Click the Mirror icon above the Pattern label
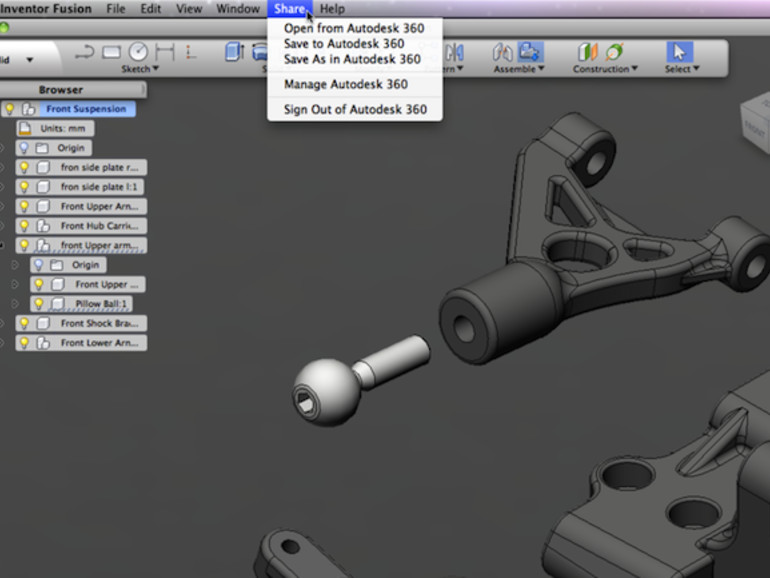The width and height of the screenshot is (770, 578). pyautogui.click(x=455, y=52)
